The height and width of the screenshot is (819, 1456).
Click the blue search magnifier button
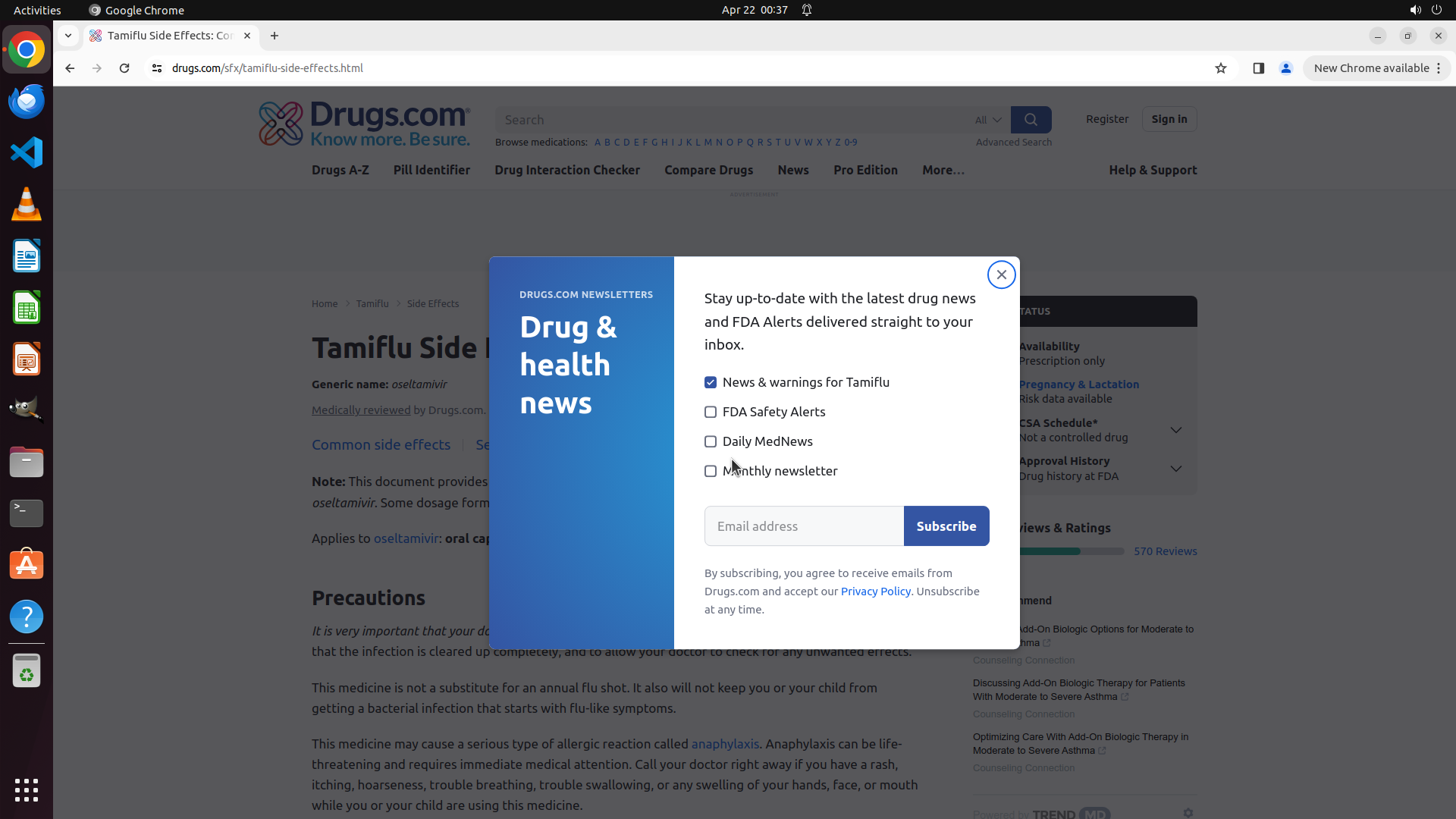(1031, 120)
